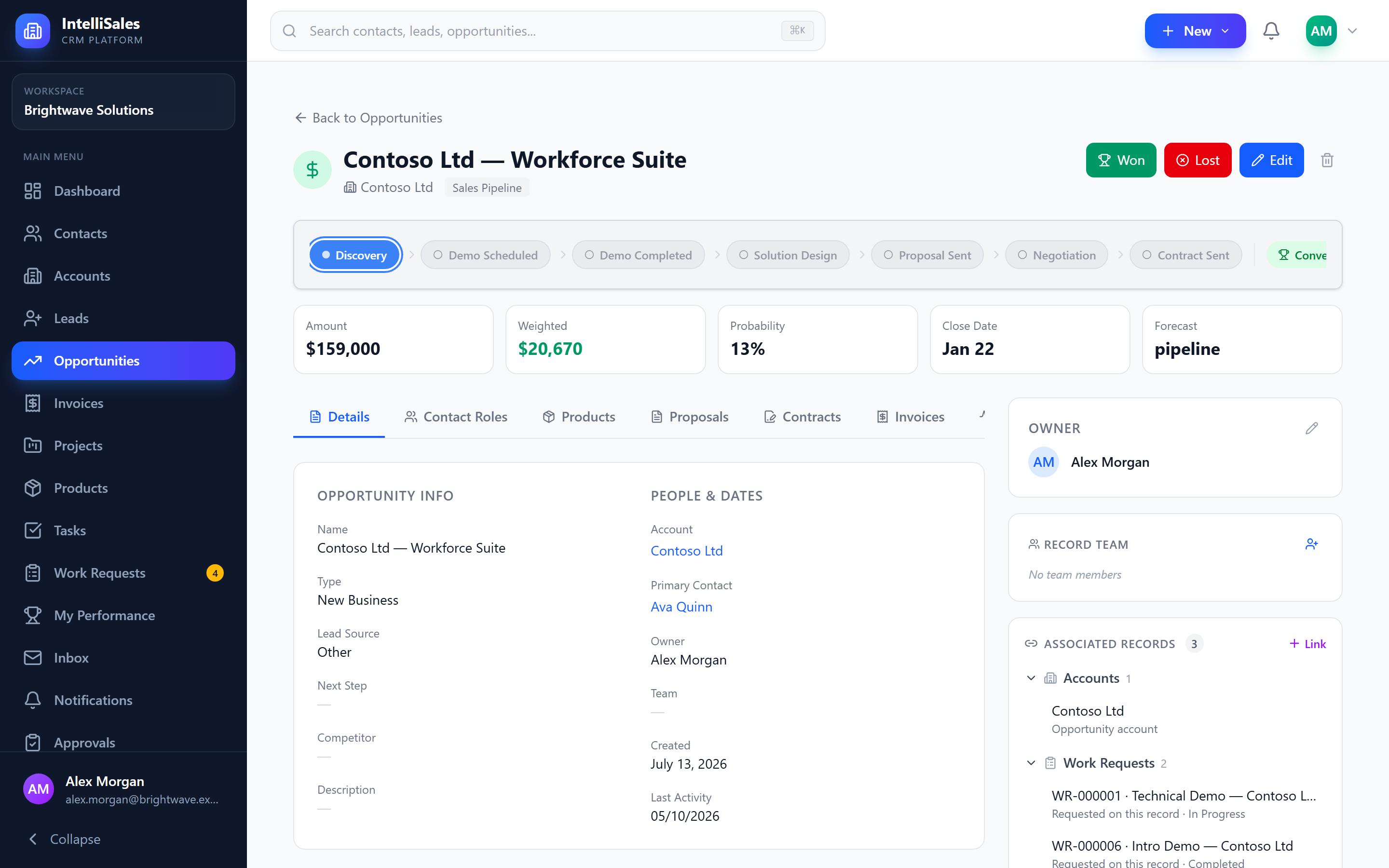Switch to the Proposals tab

pos(689,417)
